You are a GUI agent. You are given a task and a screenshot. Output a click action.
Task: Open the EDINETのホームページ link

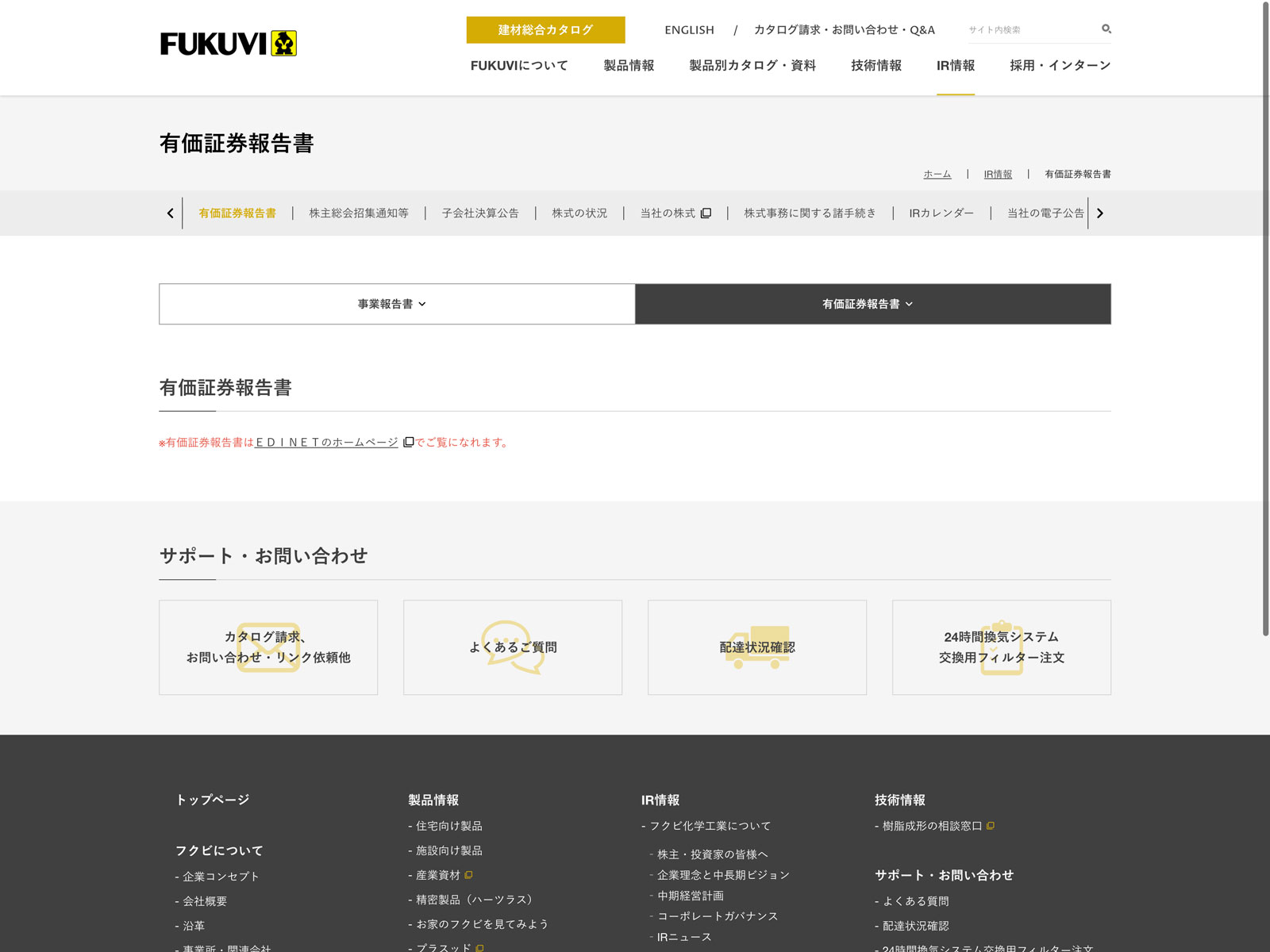326,443
